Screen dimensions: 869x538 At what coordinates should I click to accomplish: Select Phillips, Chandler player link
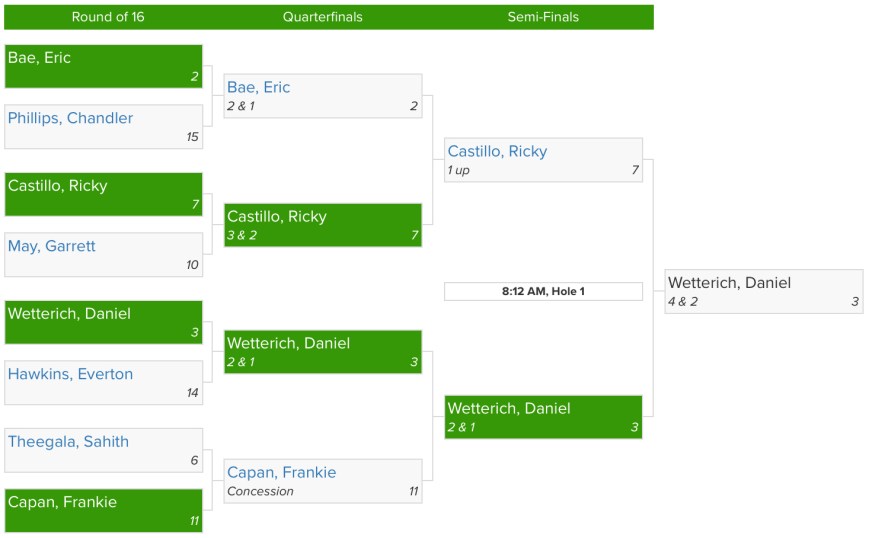point(70,118)
